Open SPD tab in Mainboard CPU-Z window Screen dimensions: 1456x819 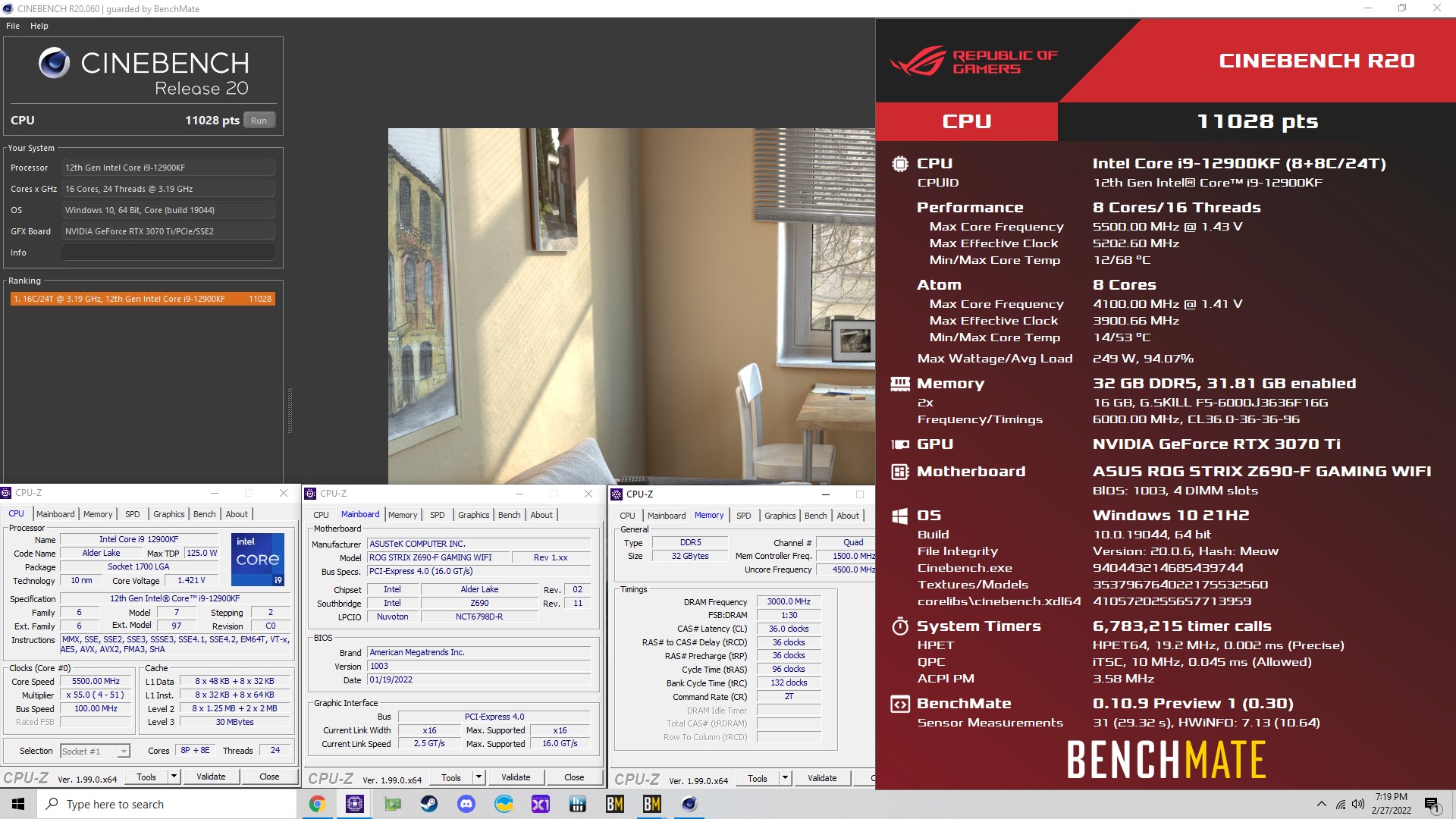click(438, 515)
